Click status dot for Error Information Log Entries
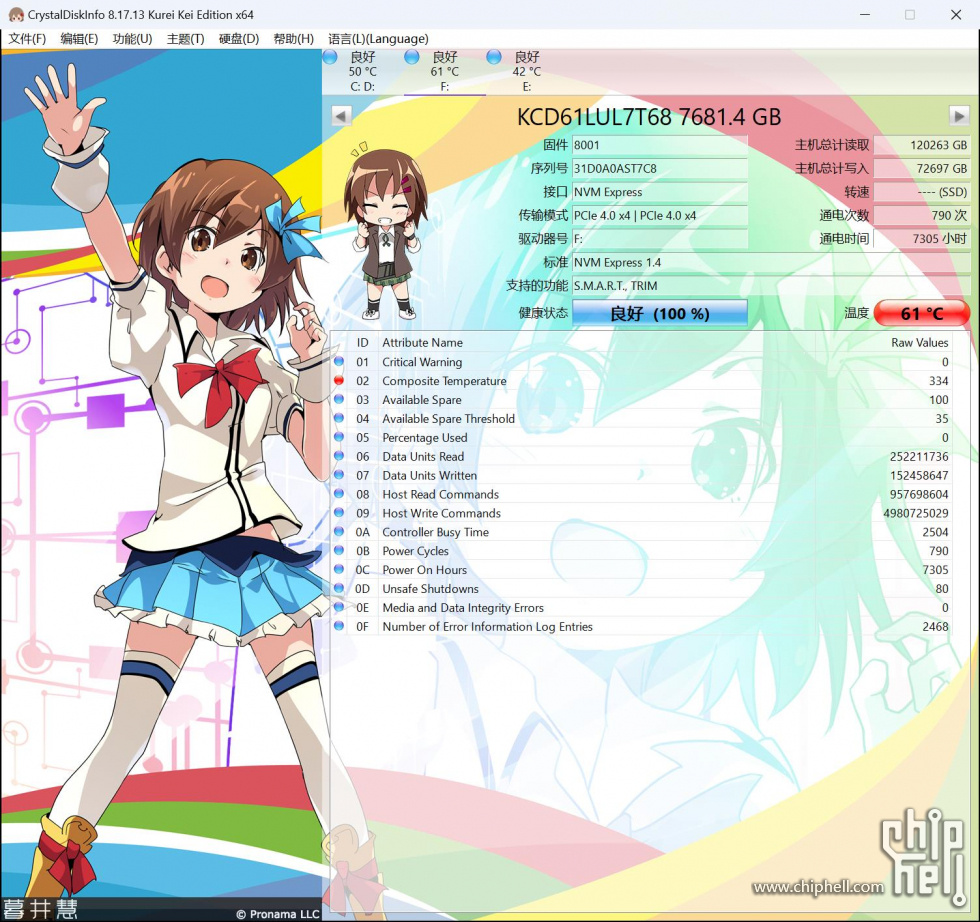 point(339,626)
